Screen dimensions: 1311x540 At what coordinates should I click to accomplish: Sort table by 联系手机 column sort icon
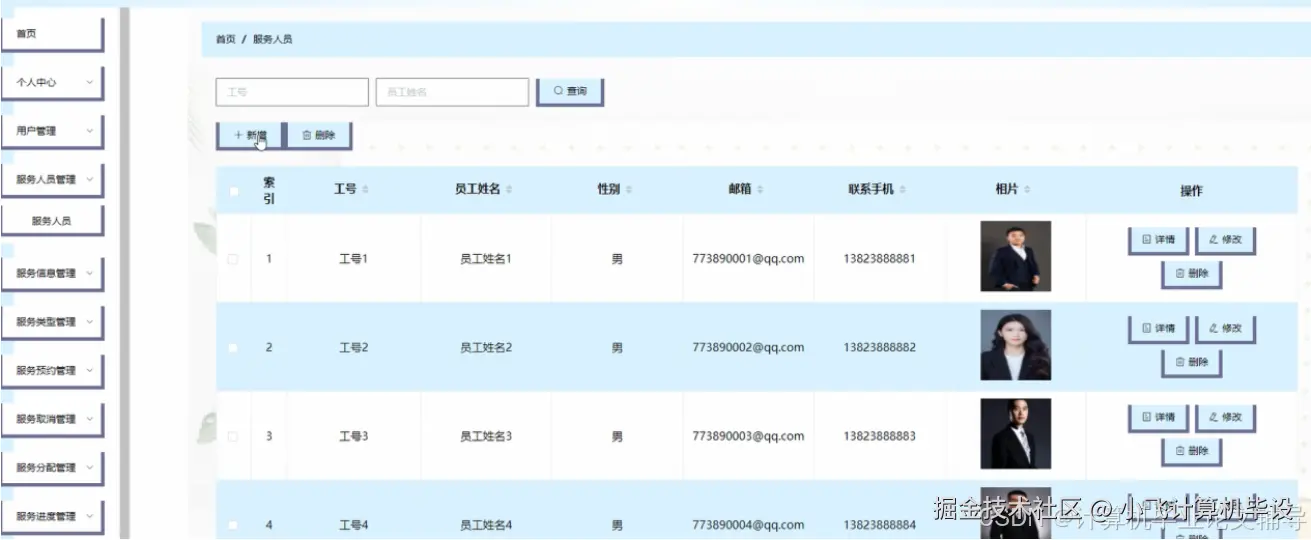tap(903, 190)
